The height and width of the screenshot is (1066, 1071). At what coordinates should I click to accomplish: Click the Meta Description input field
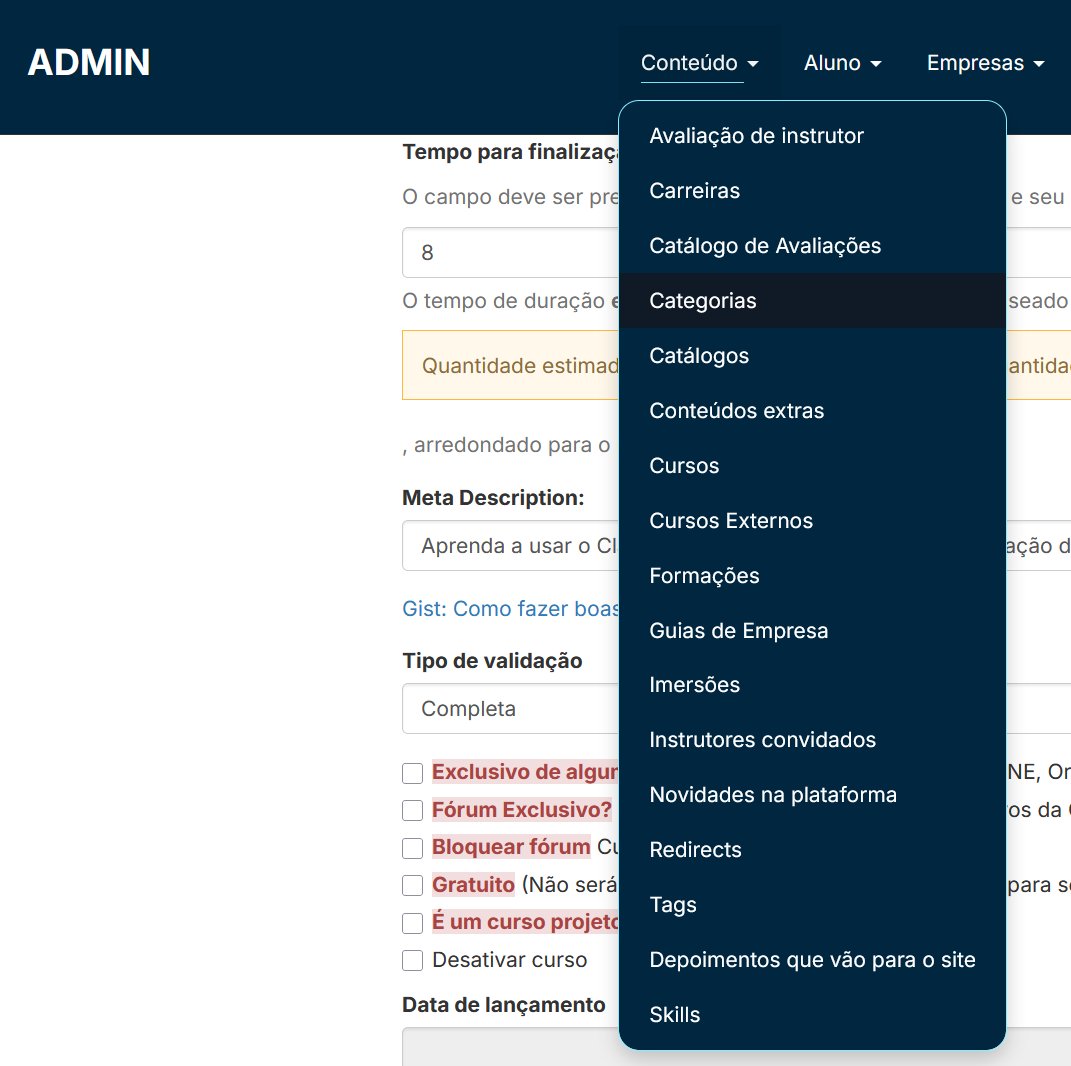511,546
